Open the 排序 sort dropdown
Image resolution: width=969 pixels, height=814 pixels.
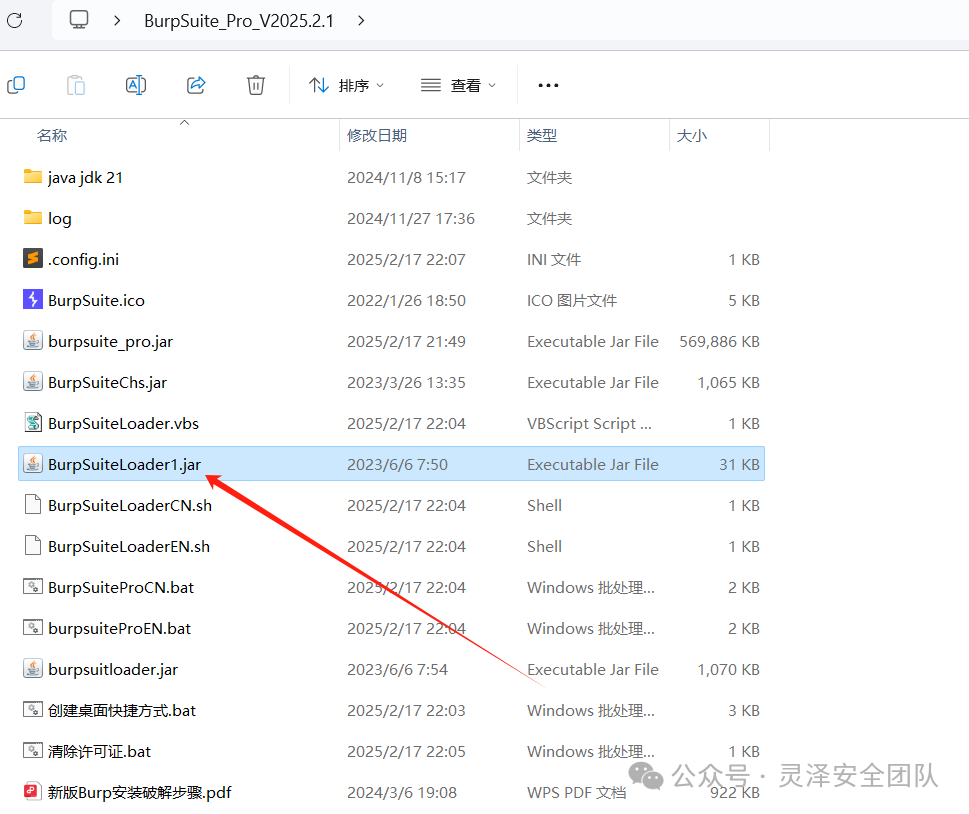pos(346,85)
